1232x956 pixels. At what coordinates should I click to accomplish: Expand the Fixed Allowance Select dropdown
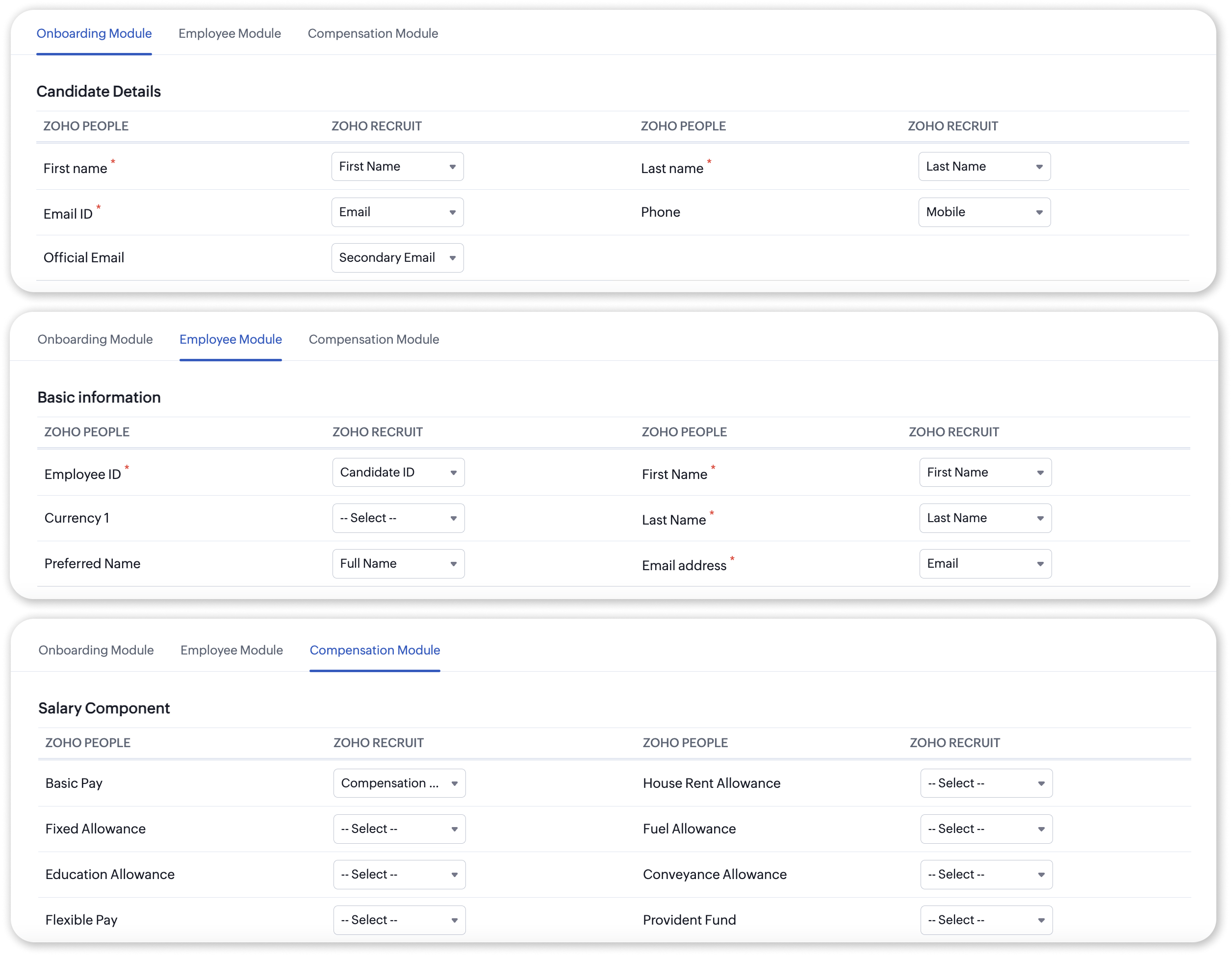(399, 829)
